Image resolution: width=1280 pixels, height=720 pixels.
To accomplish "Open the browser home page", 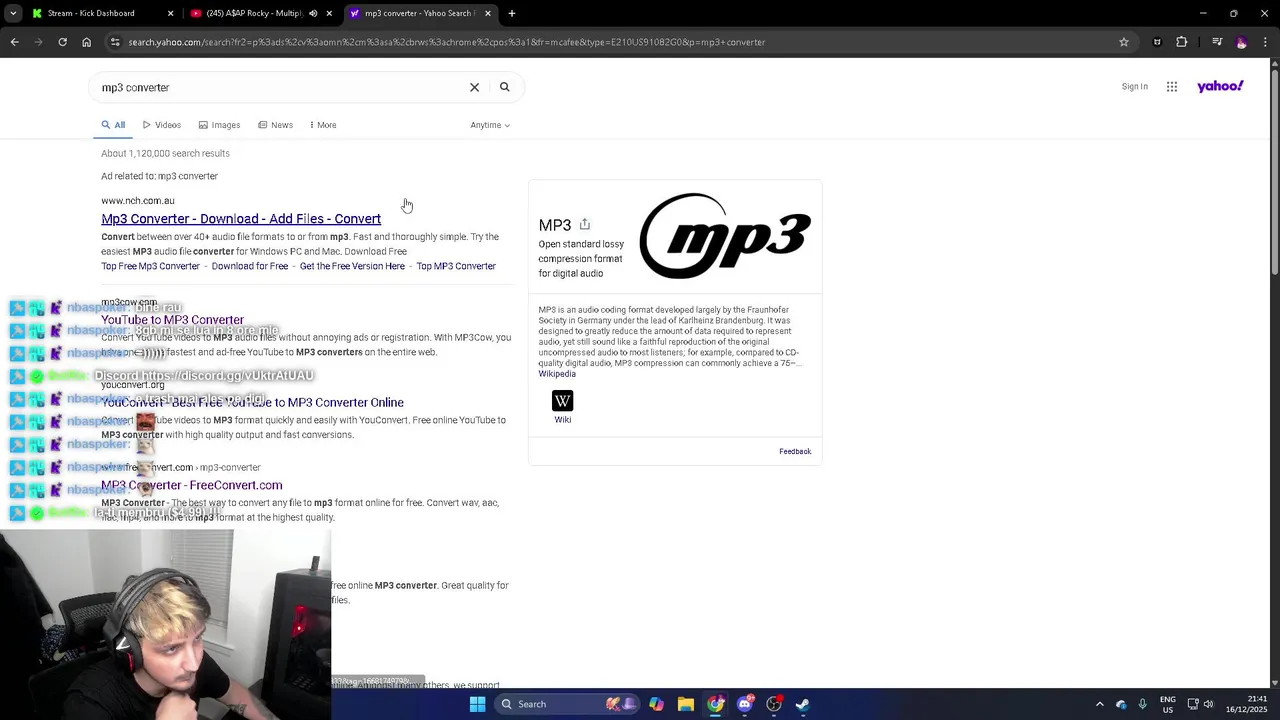I will (86, 42).
